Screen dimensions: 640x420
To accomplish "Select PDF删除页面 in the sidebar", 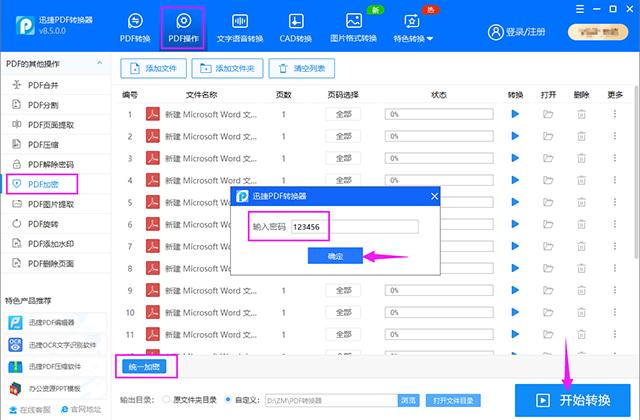I will [x=56, y=263].
